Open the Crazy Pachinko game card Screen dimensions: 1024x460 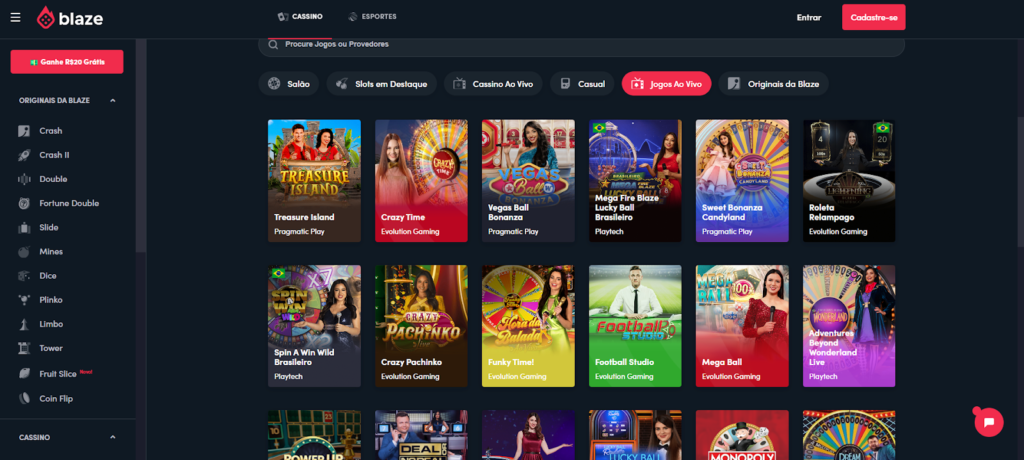point(421,326)
